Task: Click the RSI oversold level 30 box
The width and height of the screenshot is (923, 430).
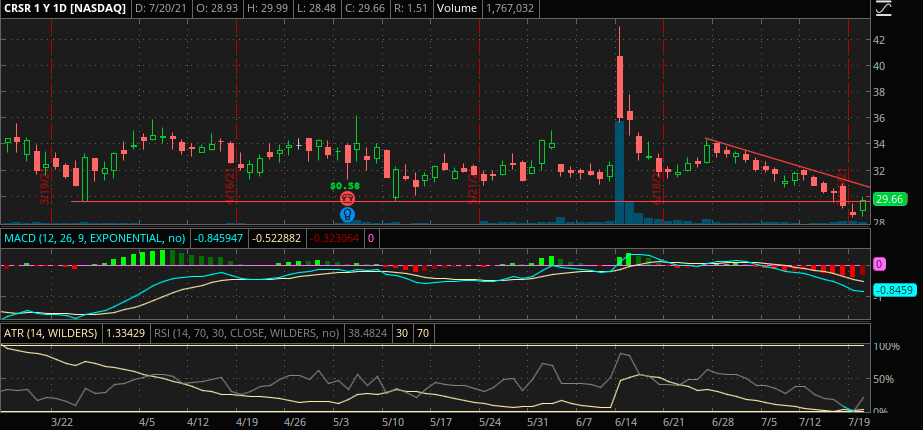Action: [x=401, y=333]
